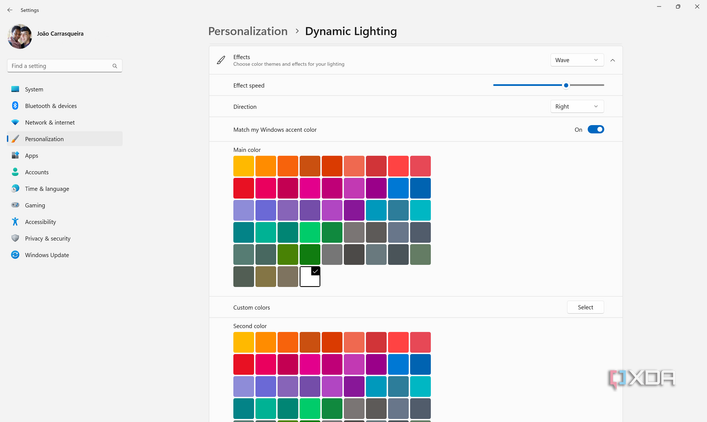Choose bright red Main color, second row first
The width and height of the screenshot is (707, 422).
(x=243, y=188)
